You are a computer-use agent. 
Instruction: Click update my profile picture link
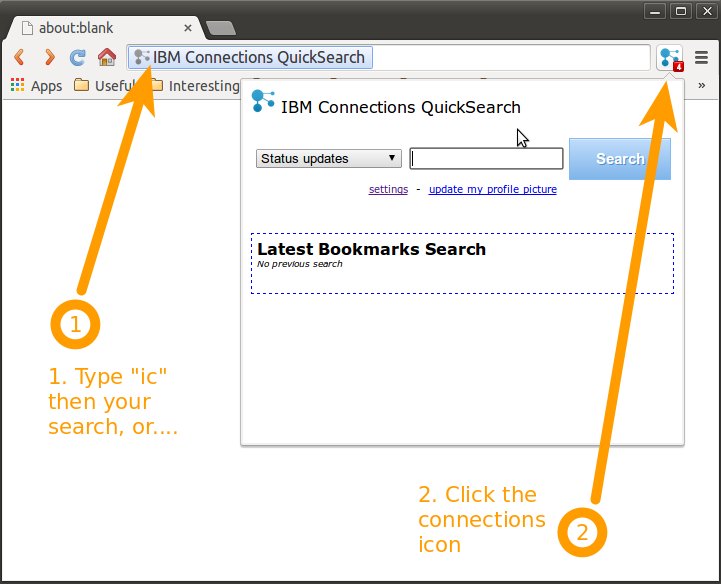tap(492, 189)
